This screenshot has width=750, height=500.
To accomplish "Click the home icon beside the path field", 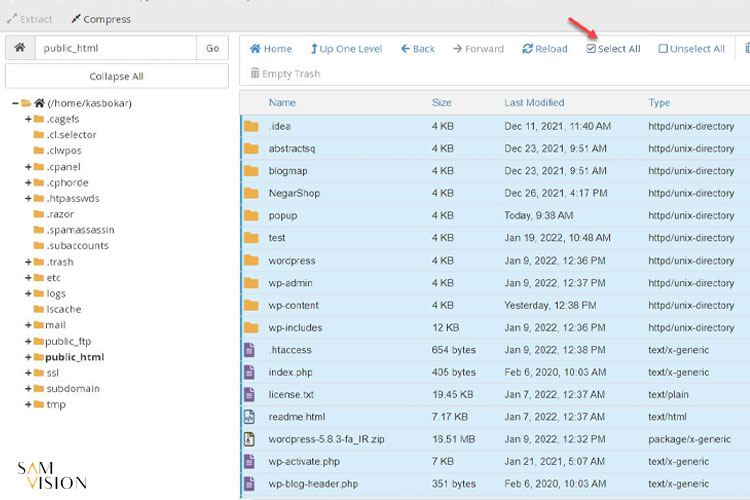I will click(19, 48).
